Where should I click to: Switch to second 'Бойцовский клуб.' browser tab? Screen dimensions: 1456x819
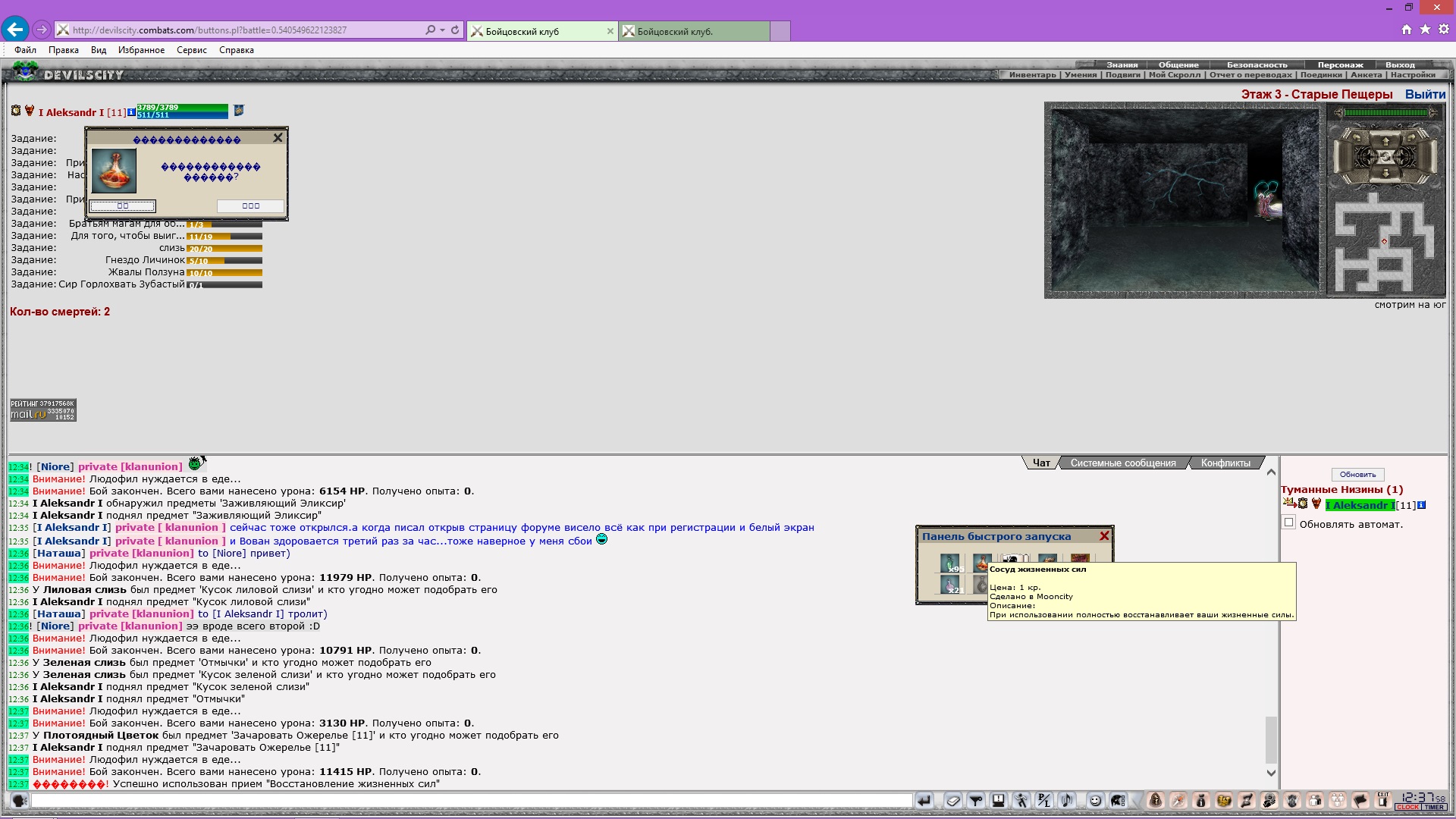pyautogui.click(x=695, y=31)
